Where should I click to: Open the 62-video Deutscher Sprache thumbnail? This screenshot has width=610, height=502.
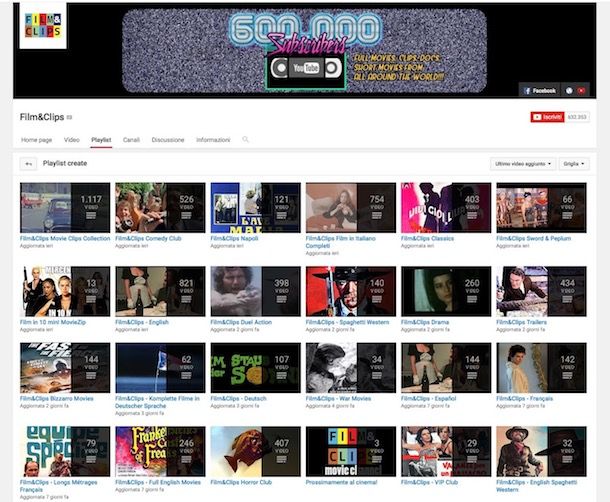click(160, 368)
